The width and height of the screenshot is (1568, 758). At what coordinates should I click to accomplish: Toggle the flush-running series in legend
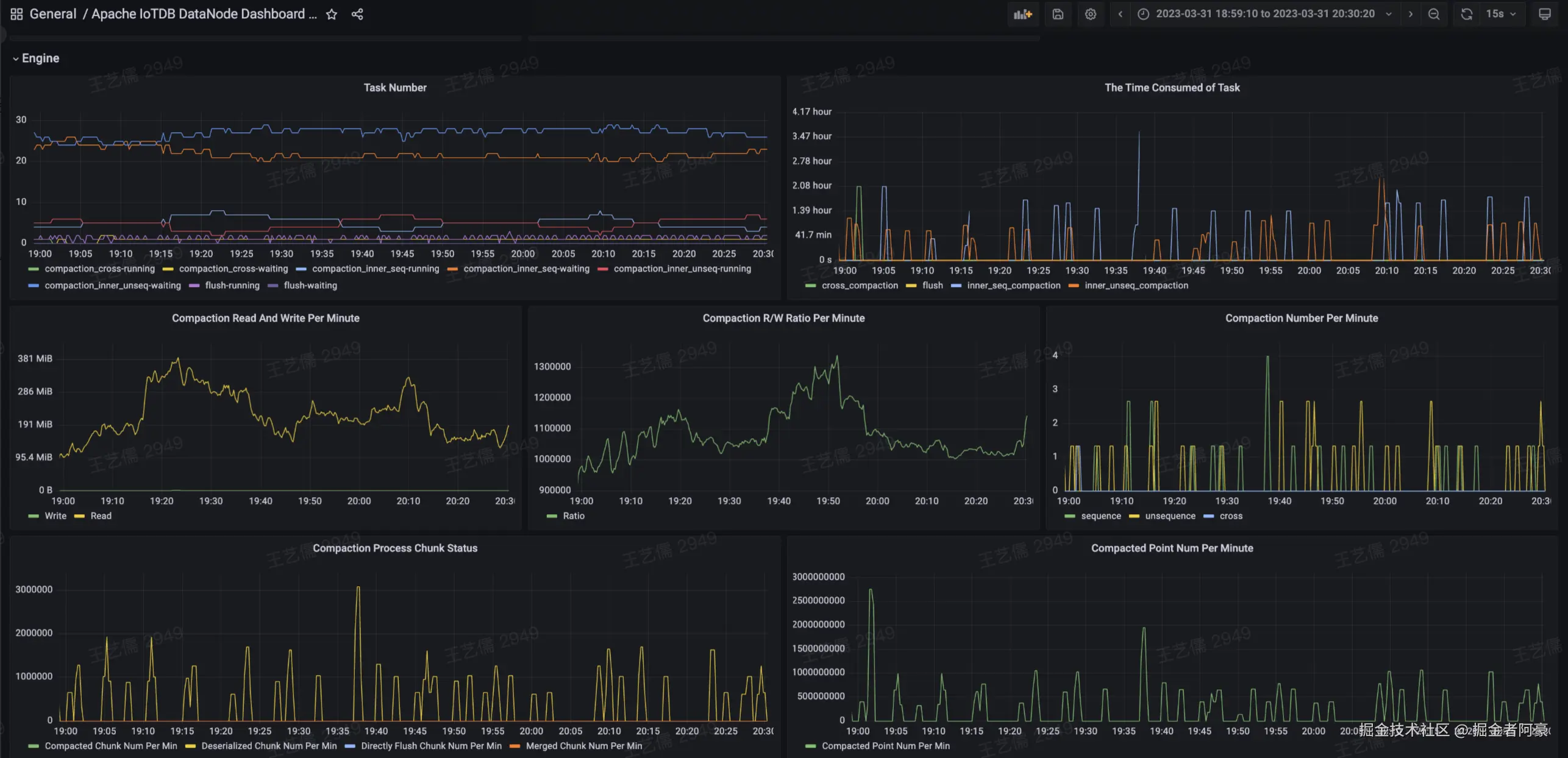tap(232, 286)
